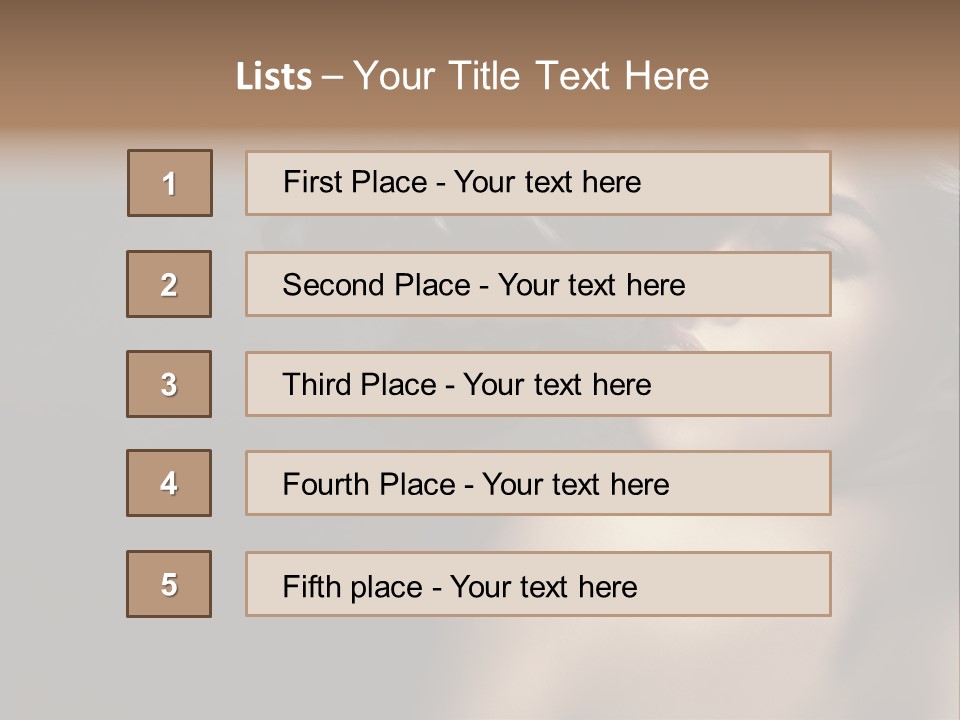The image size is (960, 720).
Task: Click the Your Title Text Here heading
Action: point(531,76)
